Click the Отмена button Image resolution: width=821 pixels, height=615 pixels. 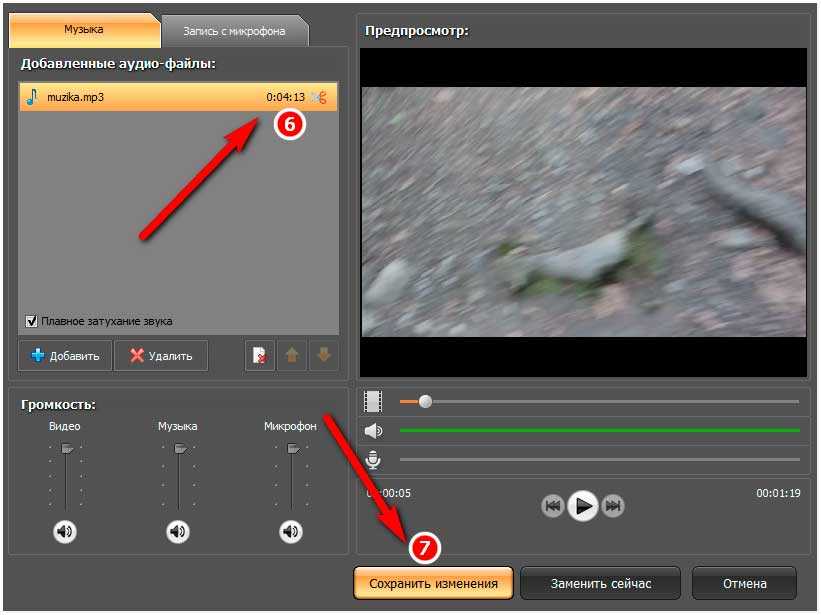745,583
